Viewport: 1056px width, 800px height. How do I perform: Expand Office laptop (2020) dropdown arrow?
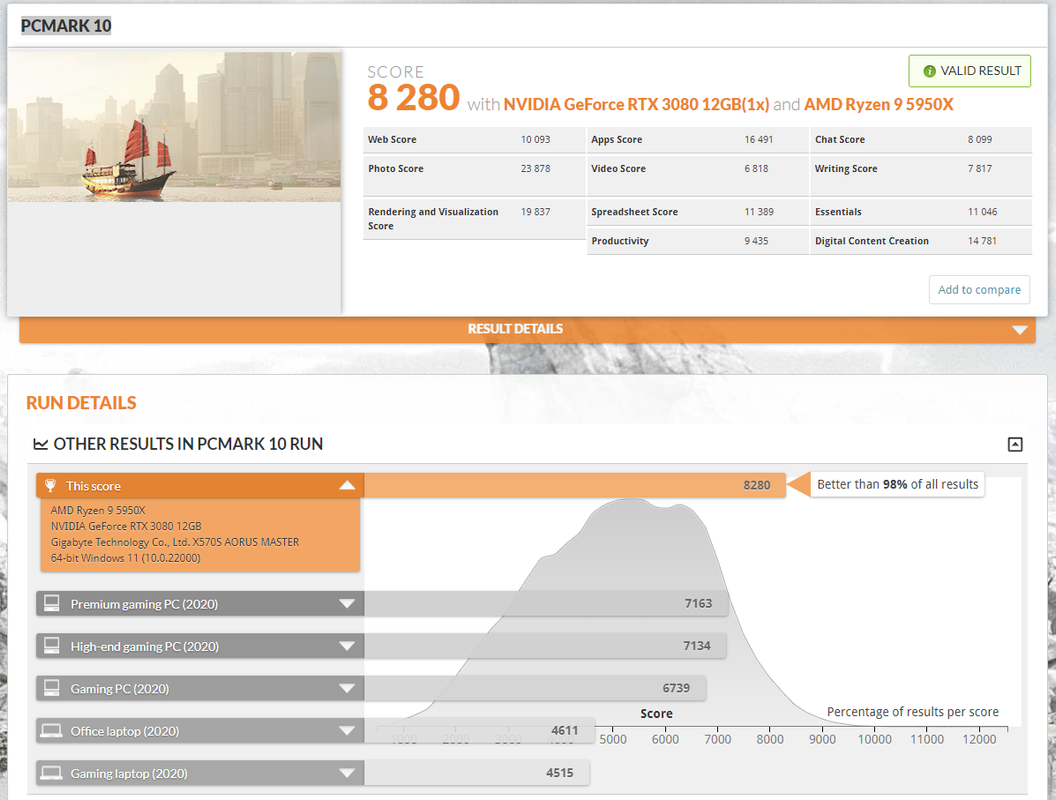(347, 731)
